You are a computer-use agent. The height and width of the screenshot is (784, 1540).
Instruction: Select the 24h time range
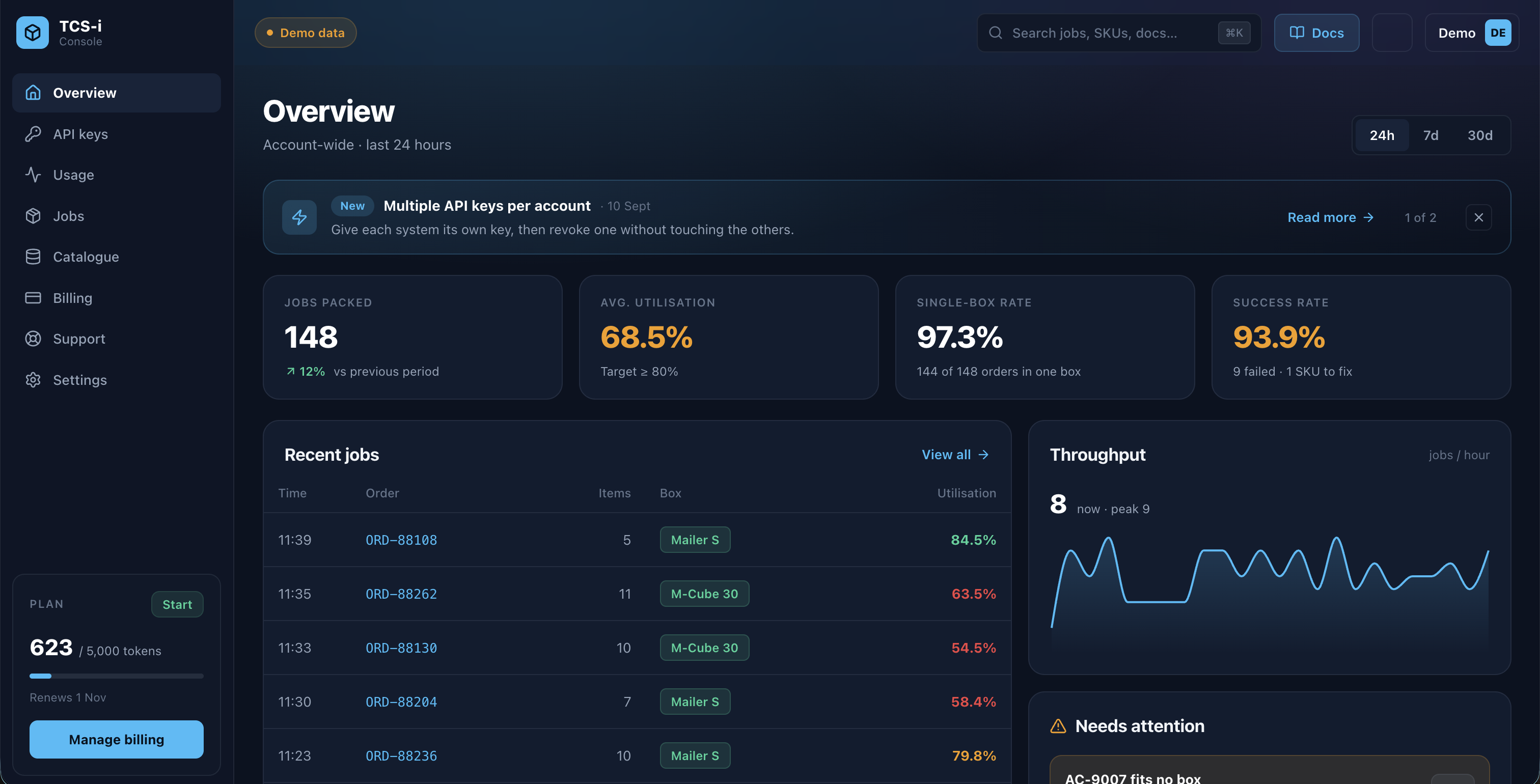pos(1382,135)
